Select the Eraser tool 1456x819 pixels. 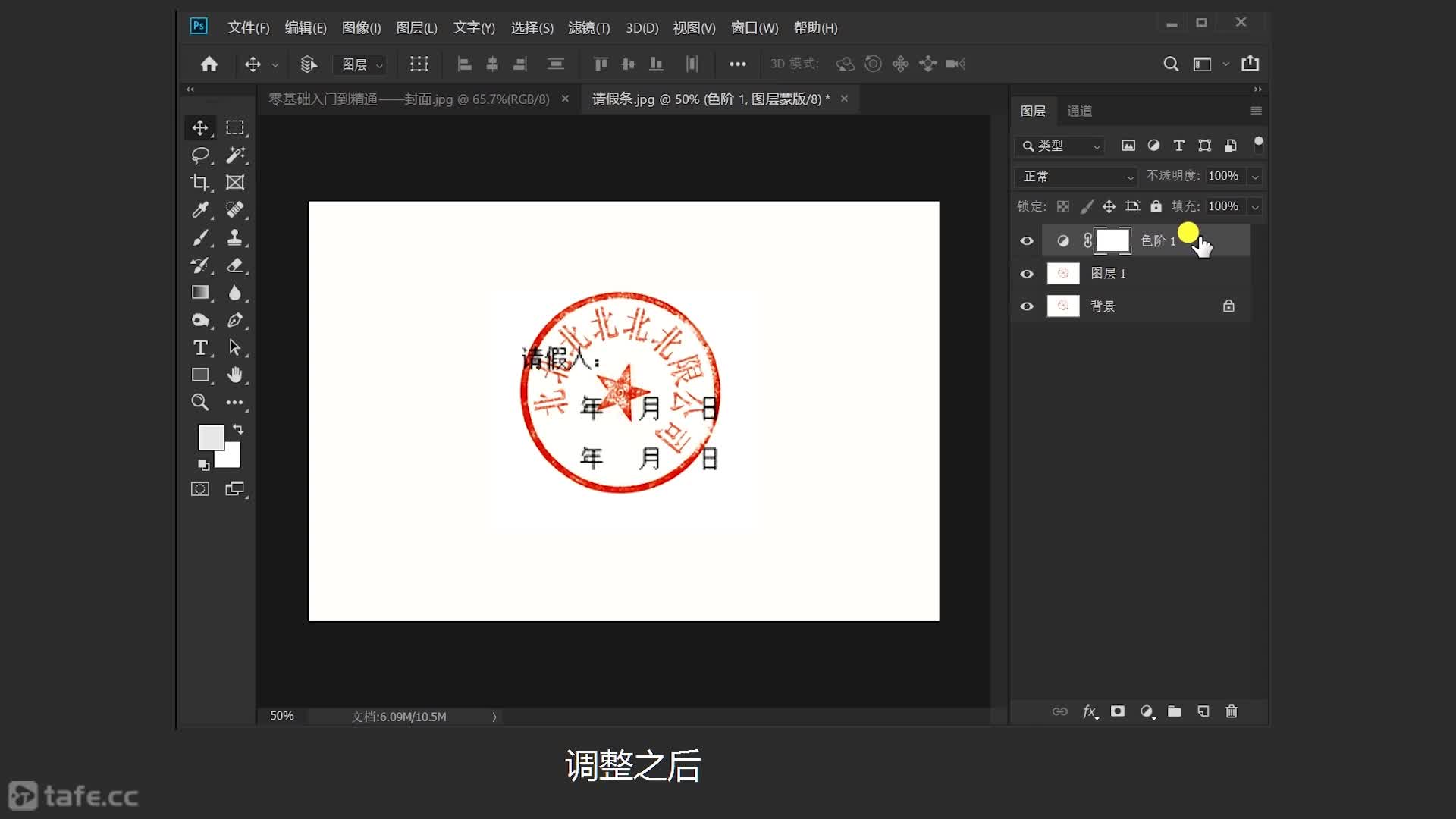point(235,265)
